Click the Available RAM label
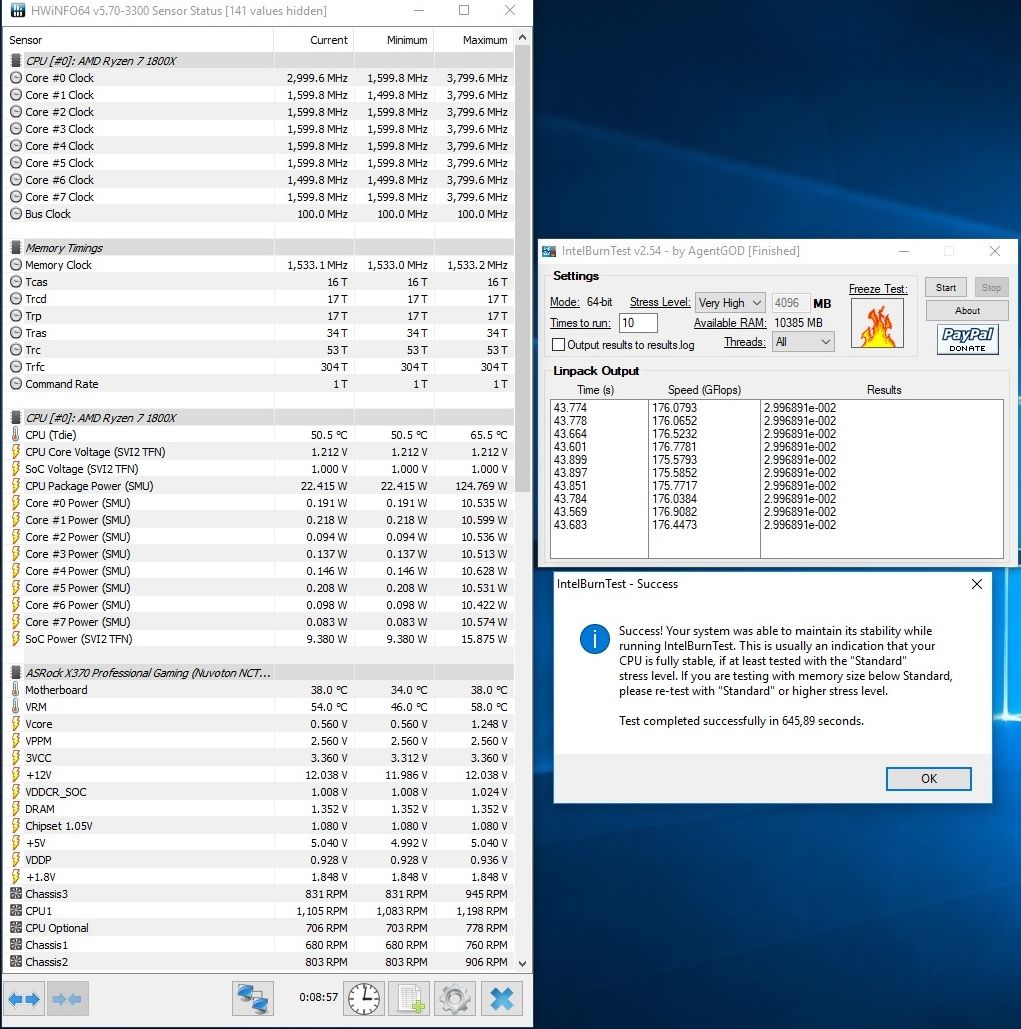This screenshot has height=1029, width=1021. [x=730, y=323]
